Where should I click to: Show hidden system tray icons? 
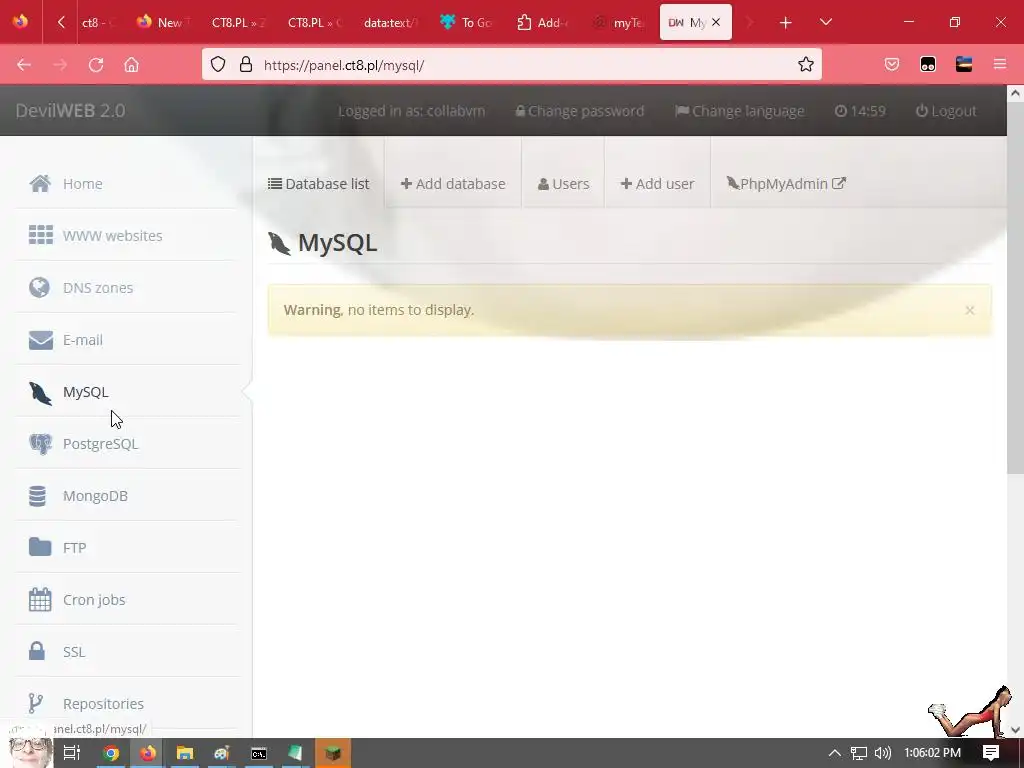[835, 753]
